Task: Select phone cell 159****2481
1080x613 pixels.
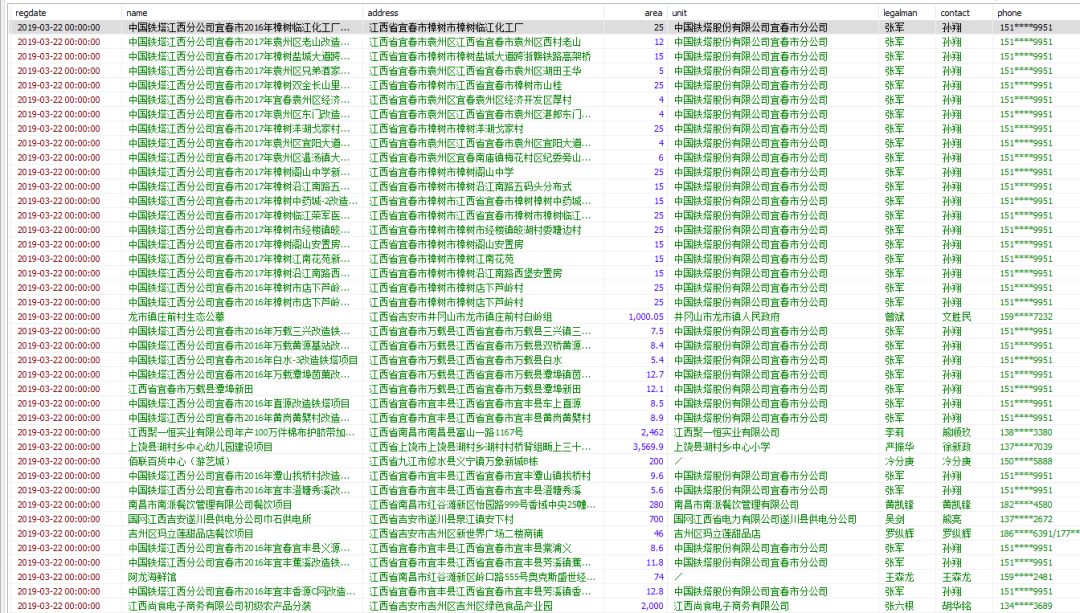Action: pos(1026,577)
